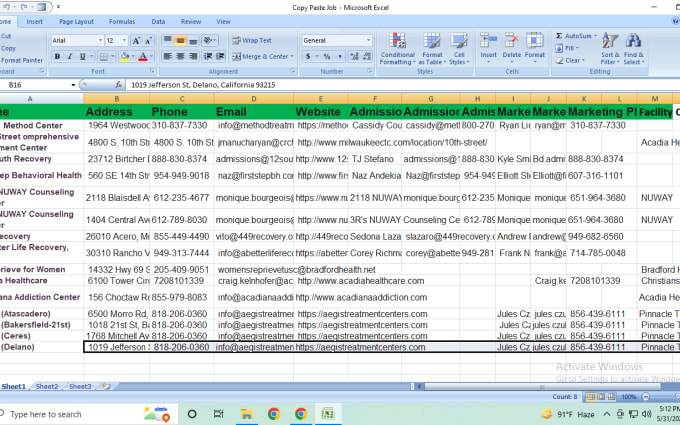The width and height of the screenshot is (680, 425).
Task: Toggle Underline formatting
Action: pos(82,56)
